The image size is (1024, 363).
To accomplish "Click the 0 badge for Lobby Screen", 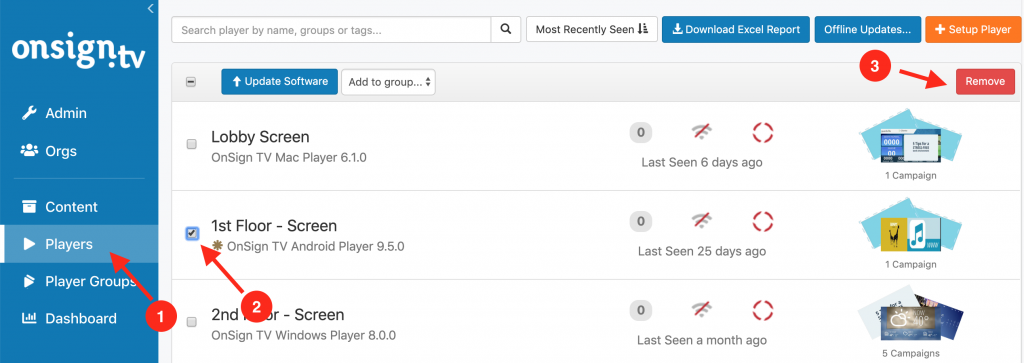I will click(641, 133).
